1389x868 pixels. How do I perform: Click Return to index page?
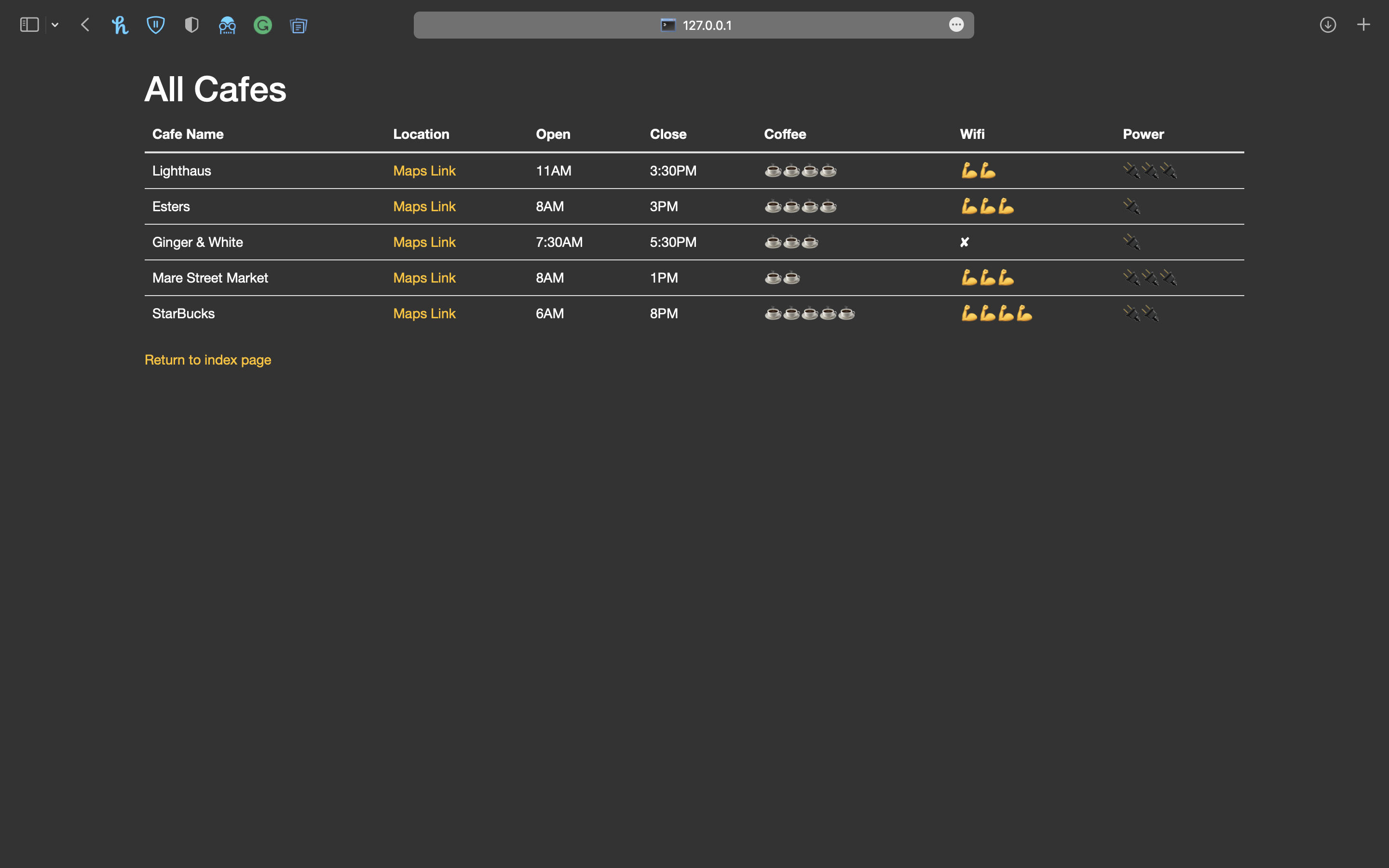click(x=208, y=359)
